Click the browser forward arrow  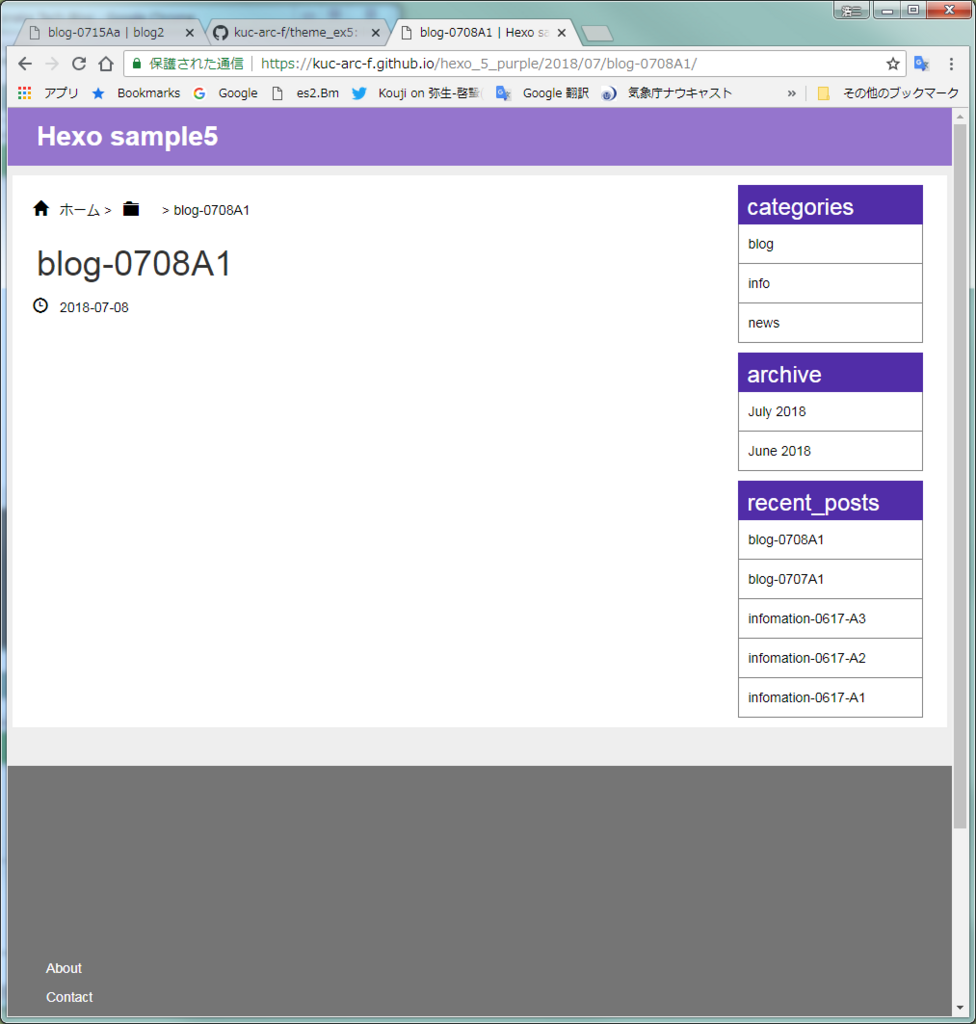tap(52, 63)
